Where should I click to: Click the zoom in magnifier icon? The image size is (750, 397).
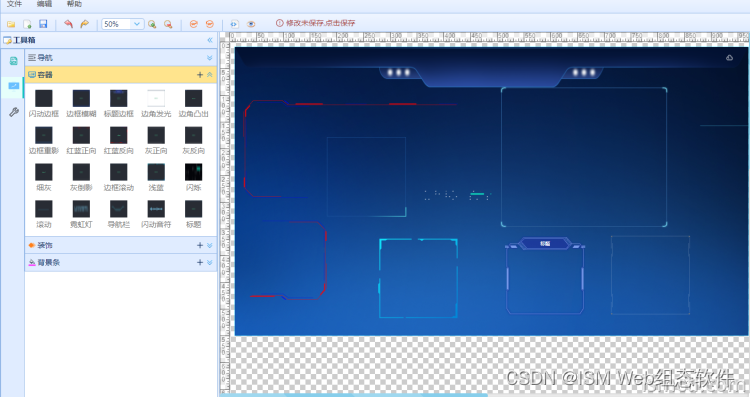152,24
